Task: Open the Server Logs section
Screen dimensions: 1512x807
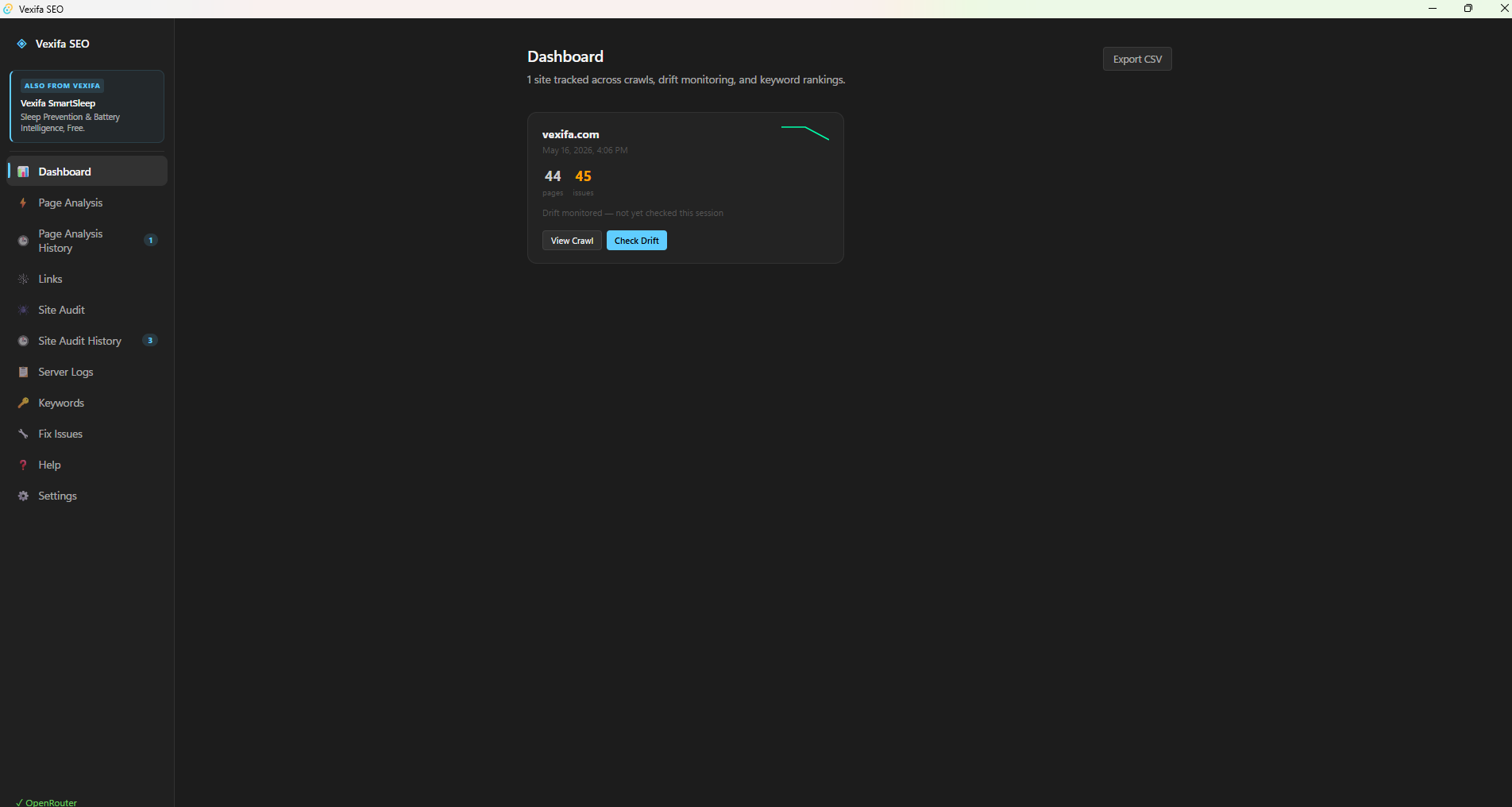Action: point(87,372)
